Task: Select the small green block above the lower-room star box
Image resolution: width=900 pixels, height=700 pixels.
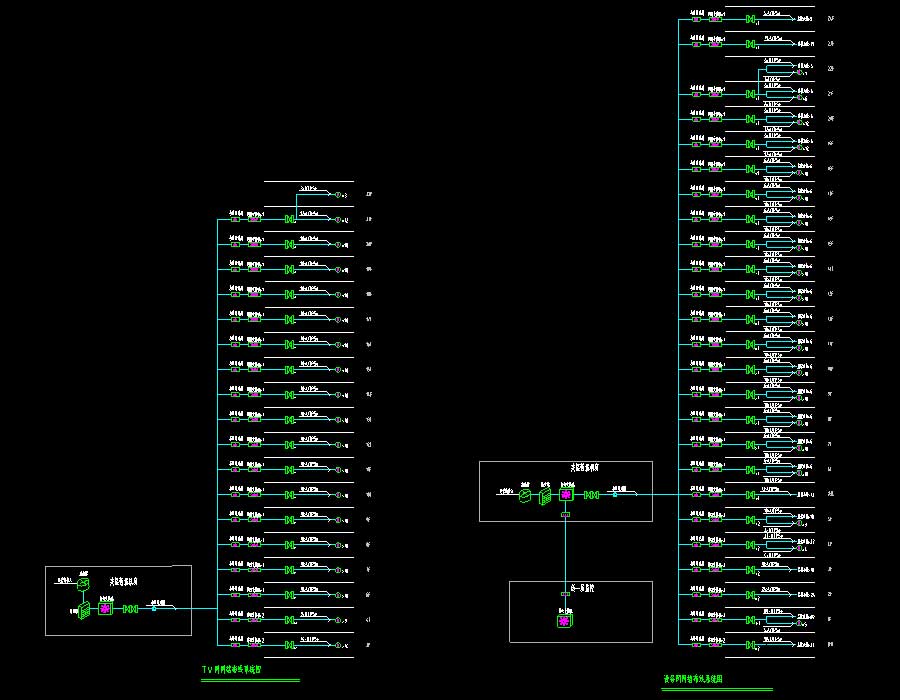Action: tap(565, 594)
